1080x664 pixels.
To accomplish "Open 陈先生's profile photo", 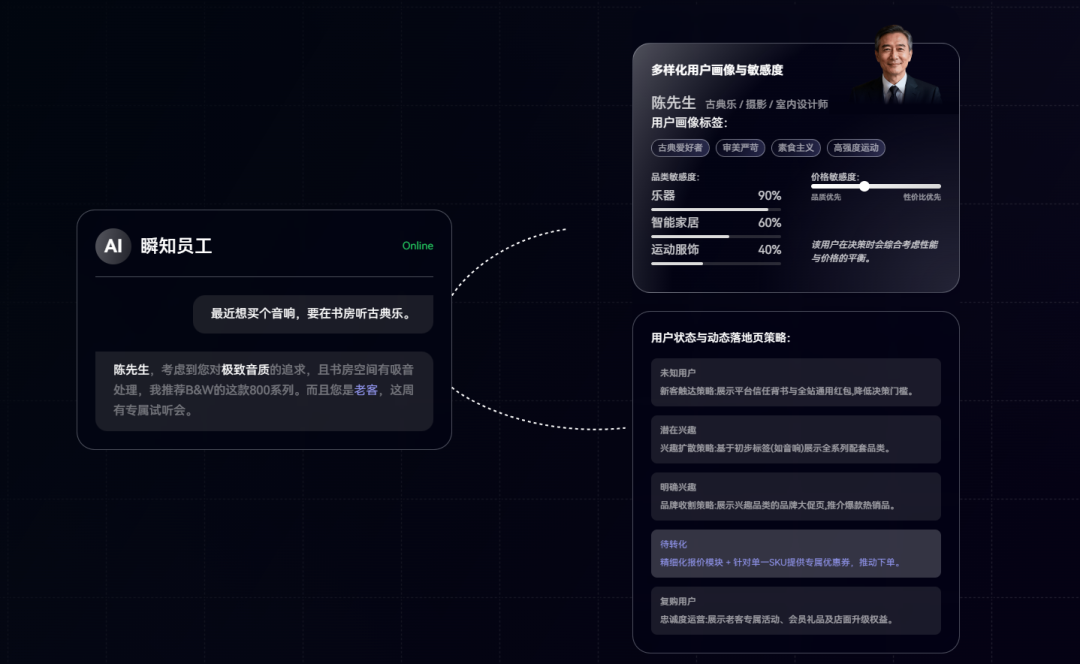I will pyautogui.click(x=898, y=66).
